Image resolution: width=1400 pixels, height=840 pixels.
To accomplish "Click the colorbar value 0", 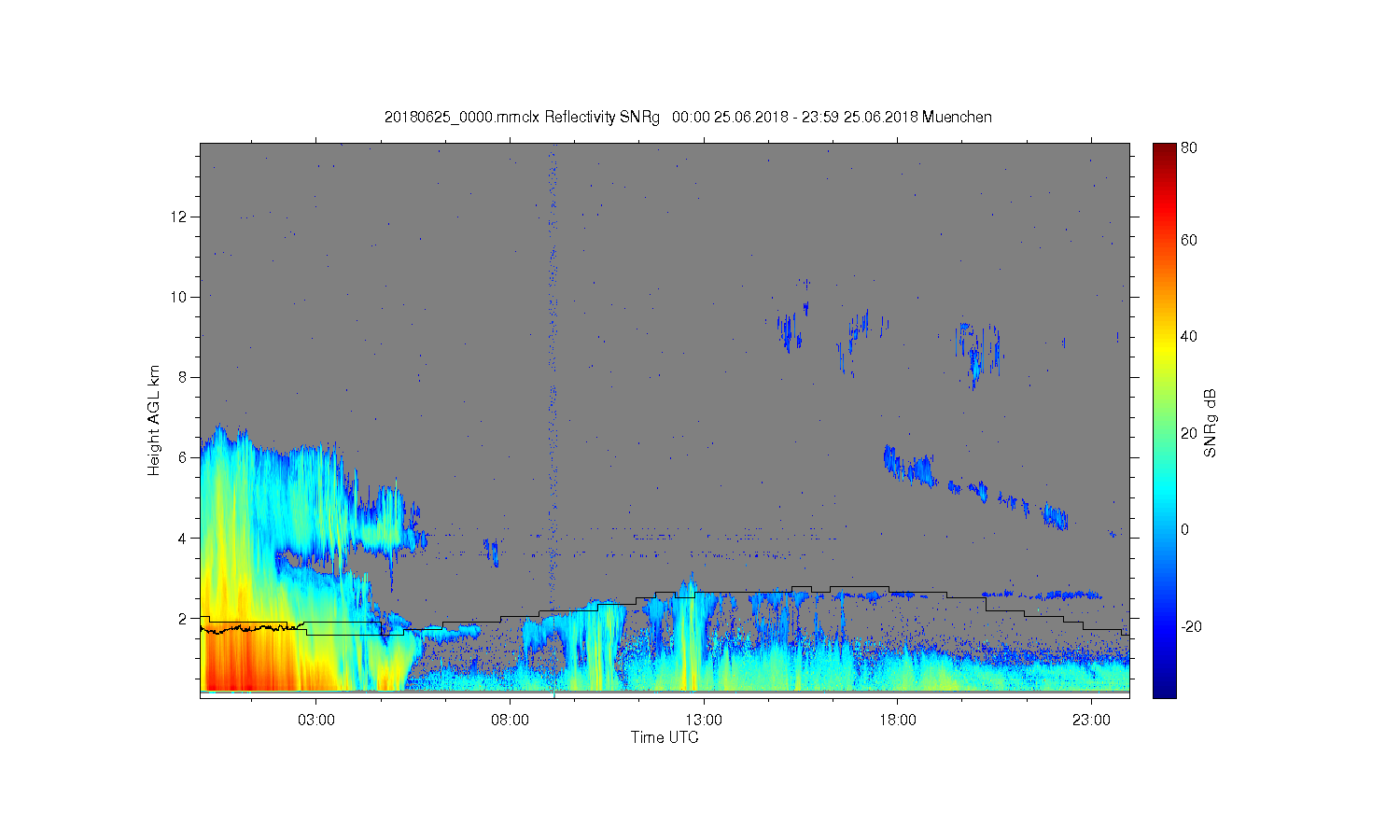I will tap(1185, 529).
